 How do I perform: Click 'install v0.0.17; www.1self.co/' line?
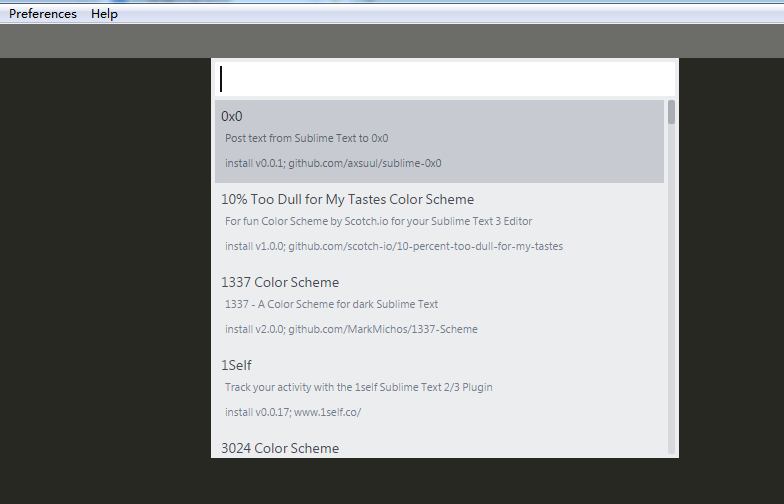tap(293, 412)
